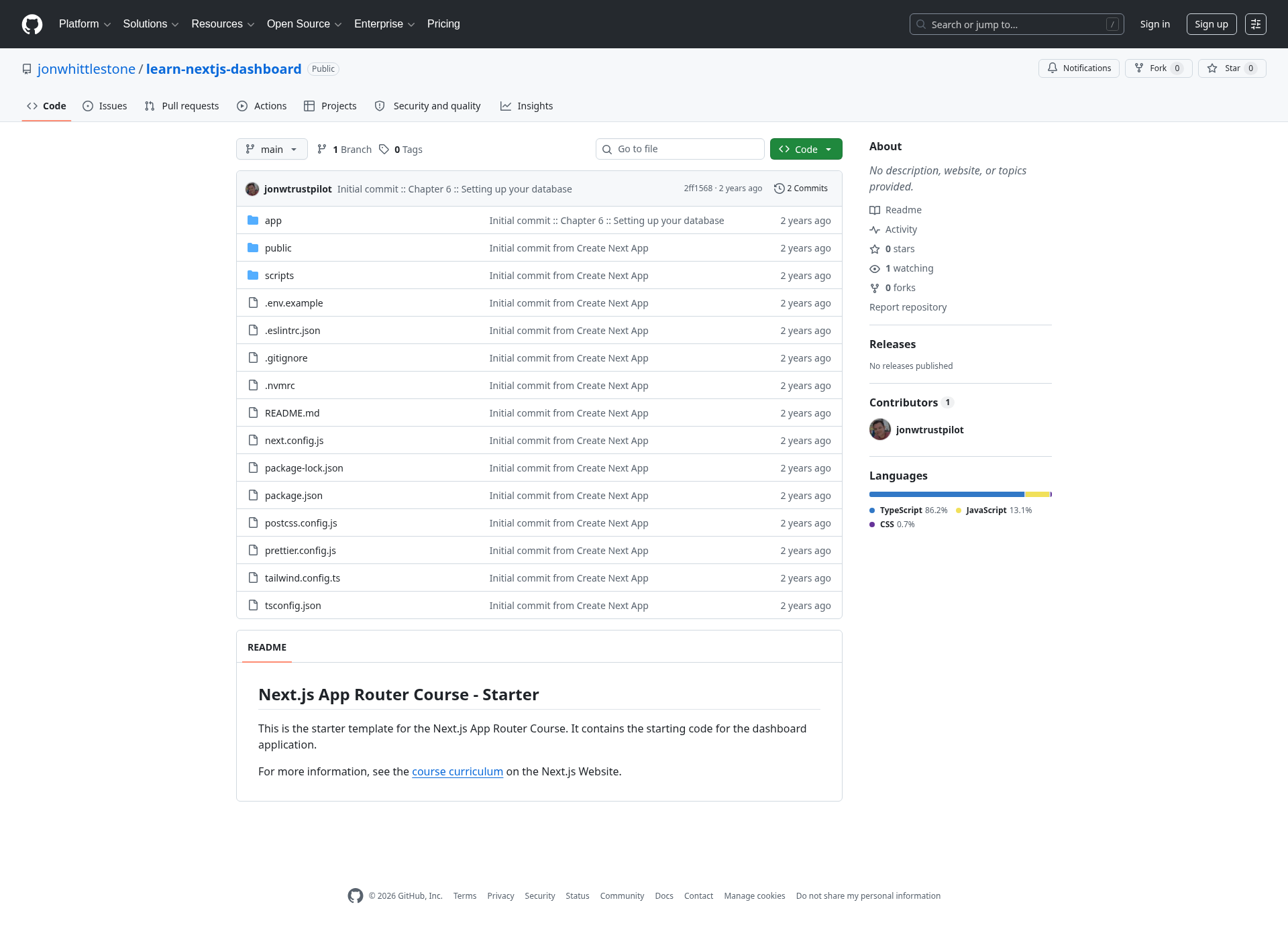Viewport: 1288px width, 931px height.
Task: Click the Sign up button
Action: tap(1211, 24)
